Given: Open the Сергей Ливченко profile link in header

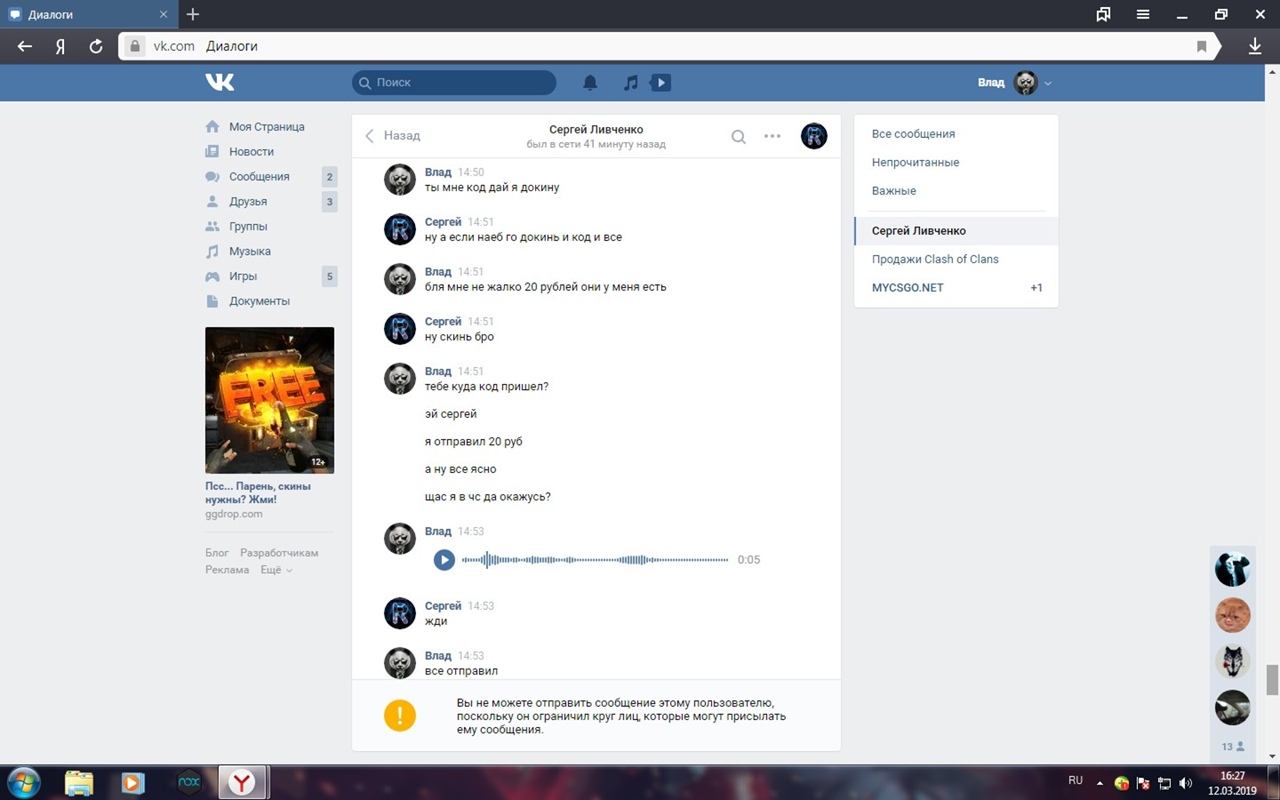Looking at the screenshot, I should click(596, 129).
